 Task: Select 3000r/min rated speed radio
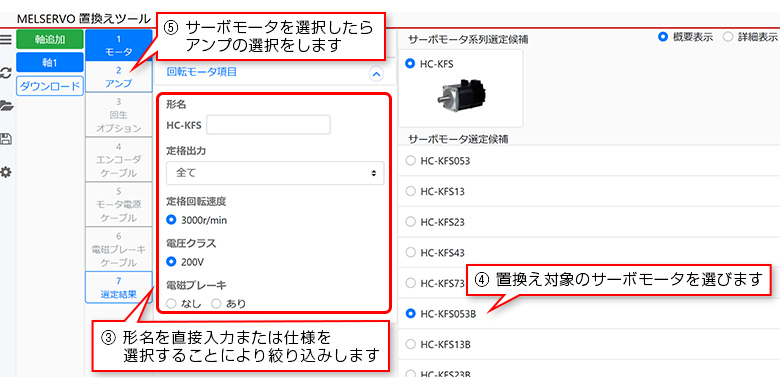[171, 219]
